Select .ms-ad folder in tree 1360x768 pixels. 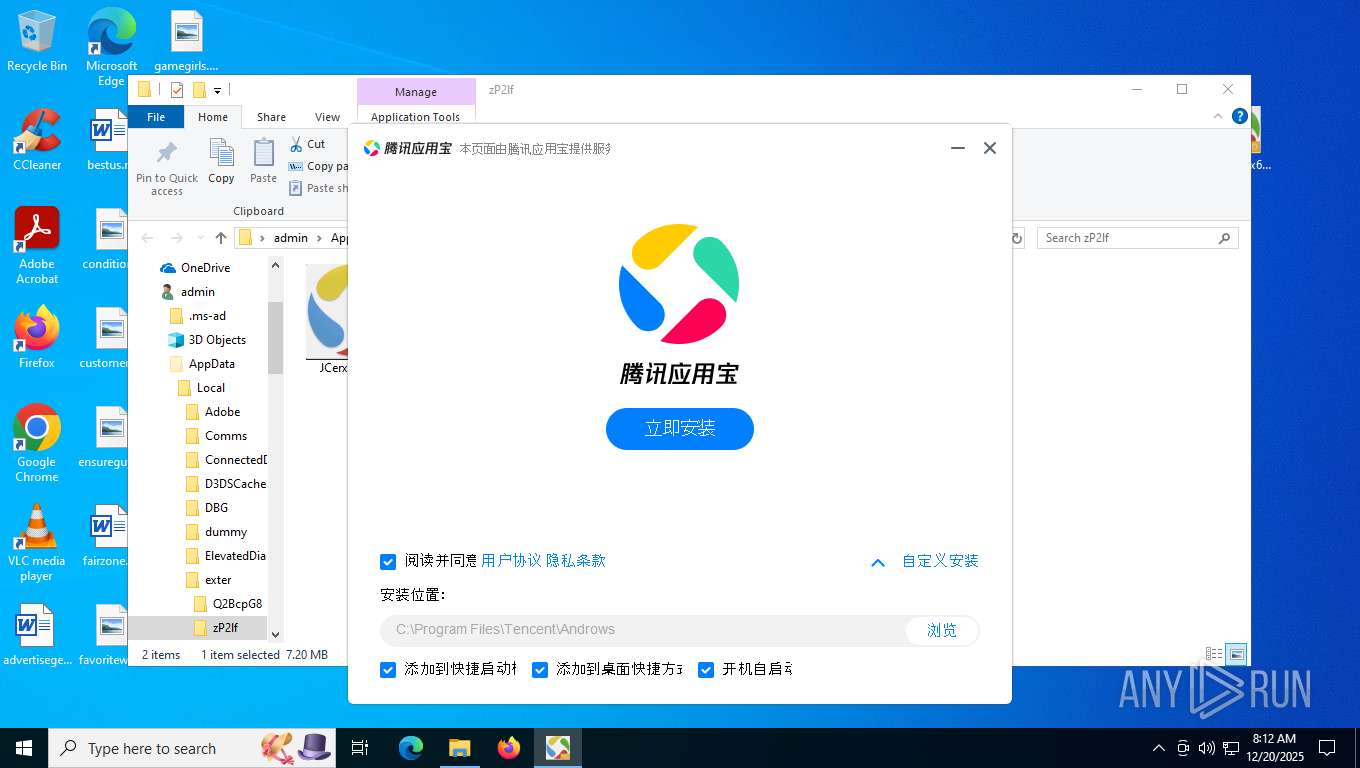[207, 316]
